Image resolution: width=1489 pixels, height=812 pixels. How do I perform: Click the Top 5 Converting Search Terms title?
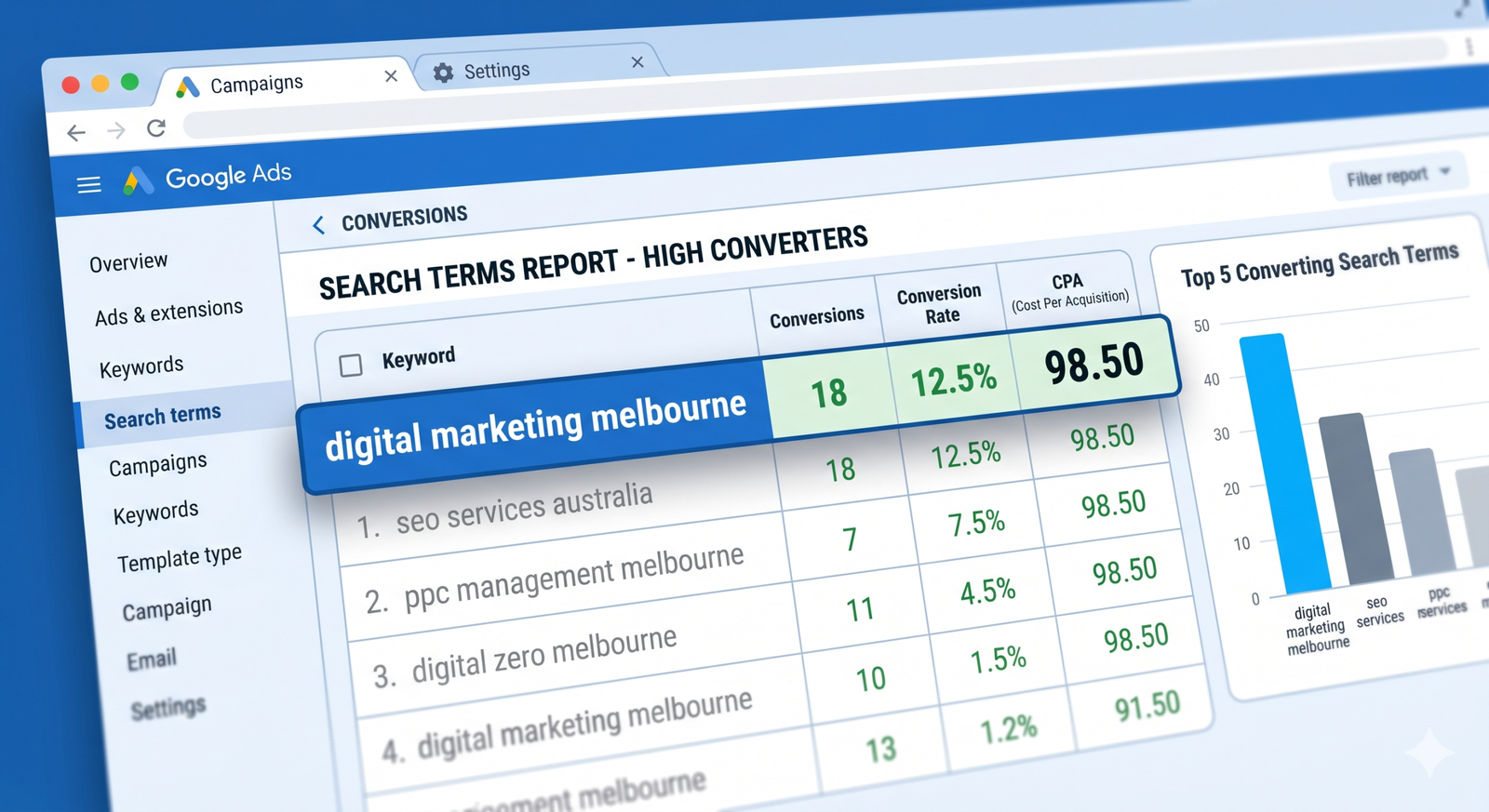pos(1320,265)
